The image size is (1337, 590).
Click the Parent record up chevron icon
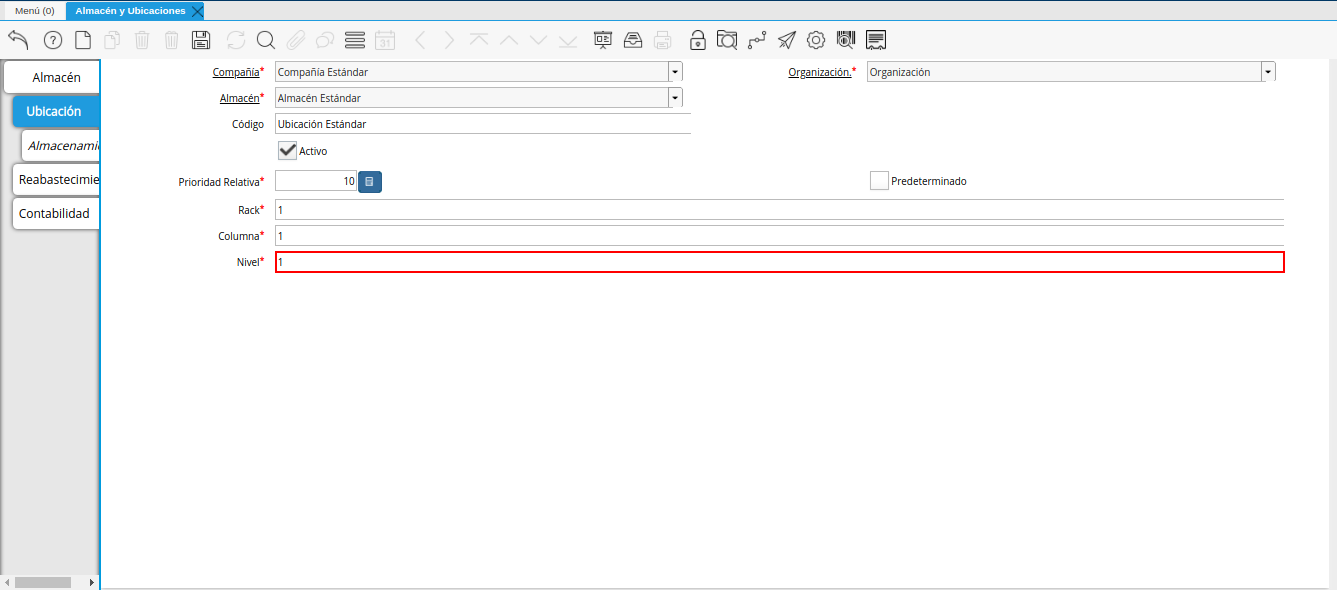[x=508, y=40]
